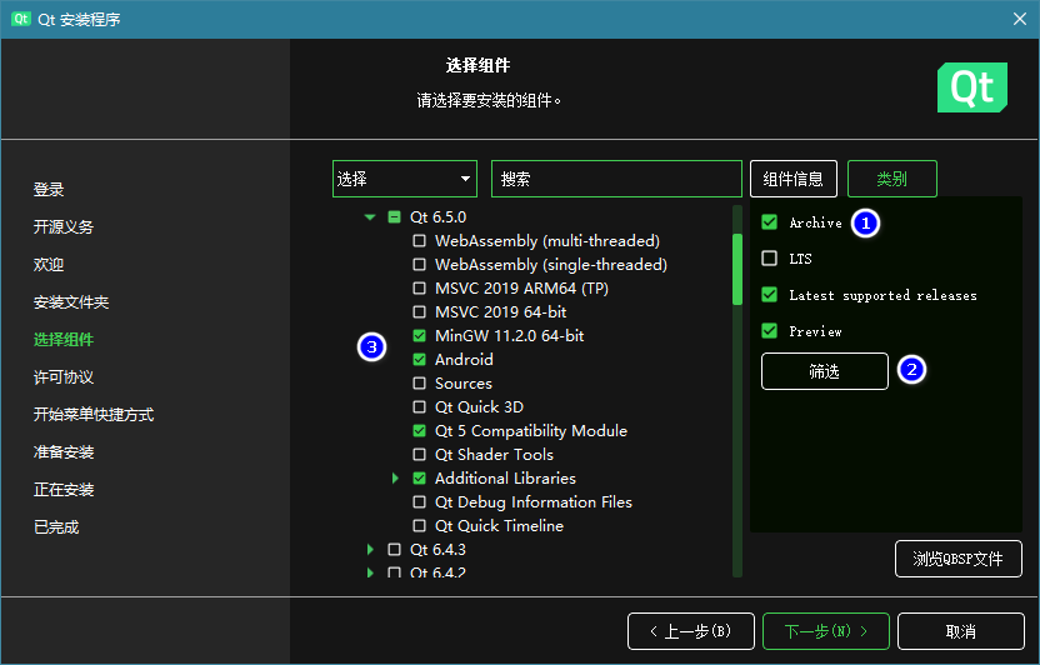Check WebAssembly (single-threaded) component
The width and height of the screenshot is (1040, 665).
pos(419,265)
